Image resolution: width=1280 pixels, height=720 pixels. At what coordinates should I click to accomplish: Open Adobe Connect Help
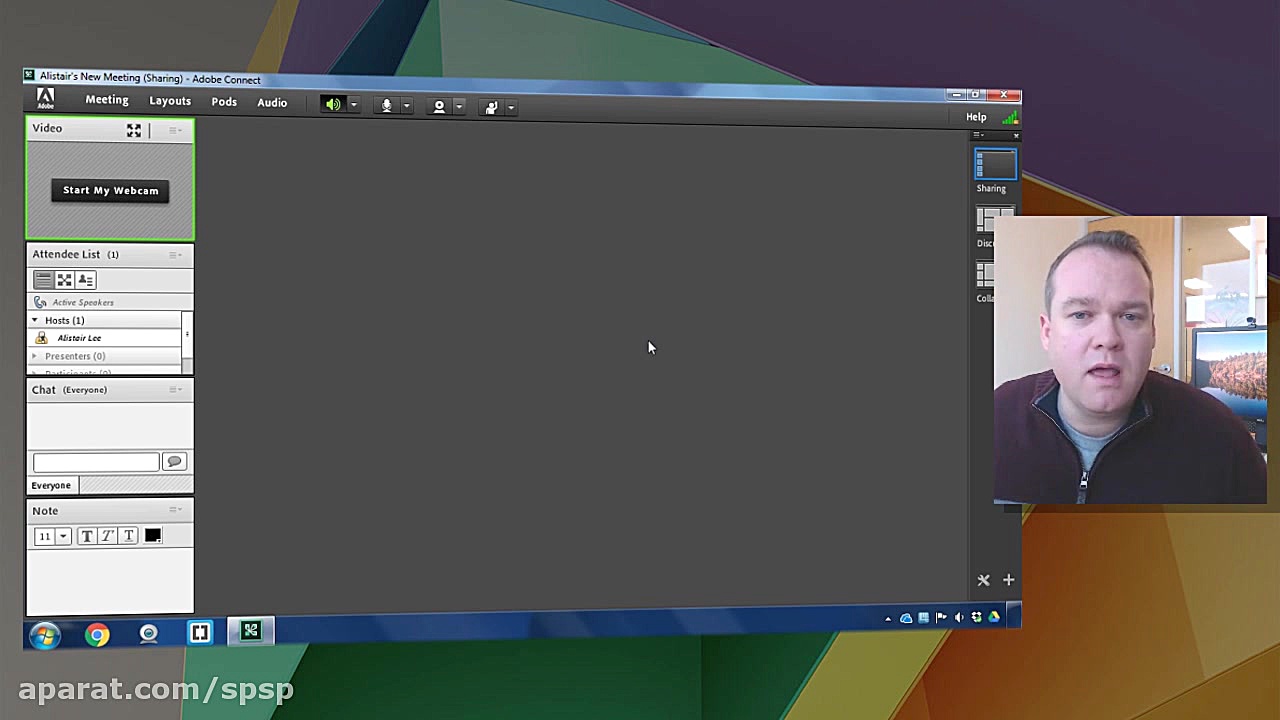(x=975, y=116)
